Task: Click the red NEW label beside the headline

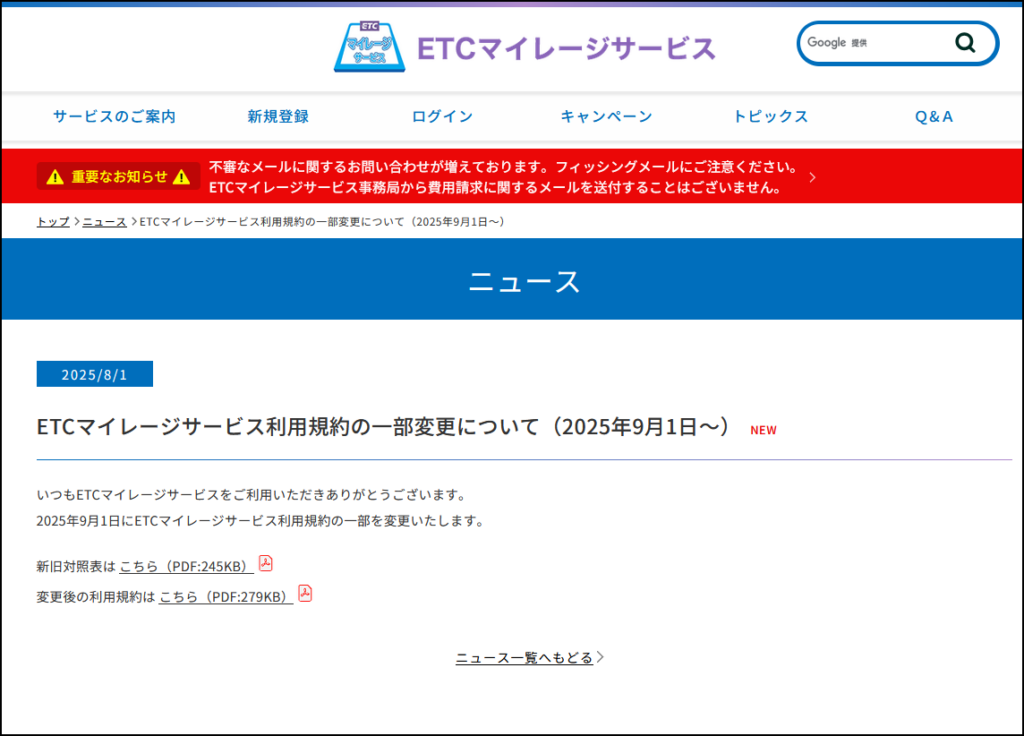Action: pyautogui.click(x=763, y=430)
